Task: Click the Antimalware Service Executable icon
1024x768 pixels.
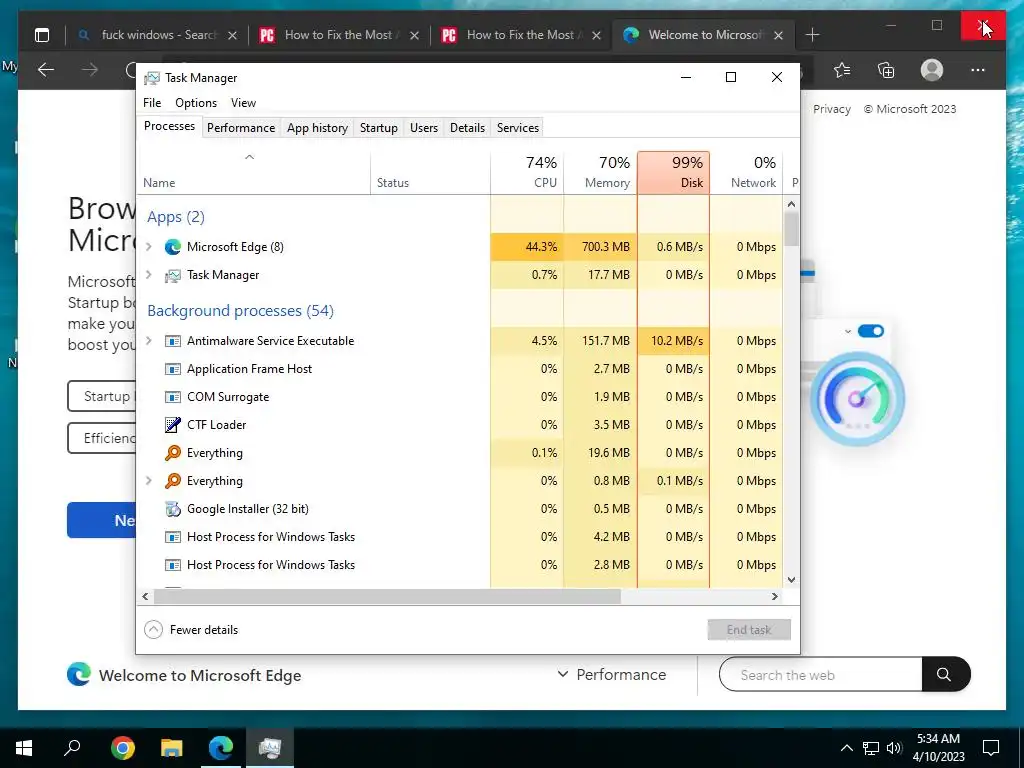Action: [172, 341]
